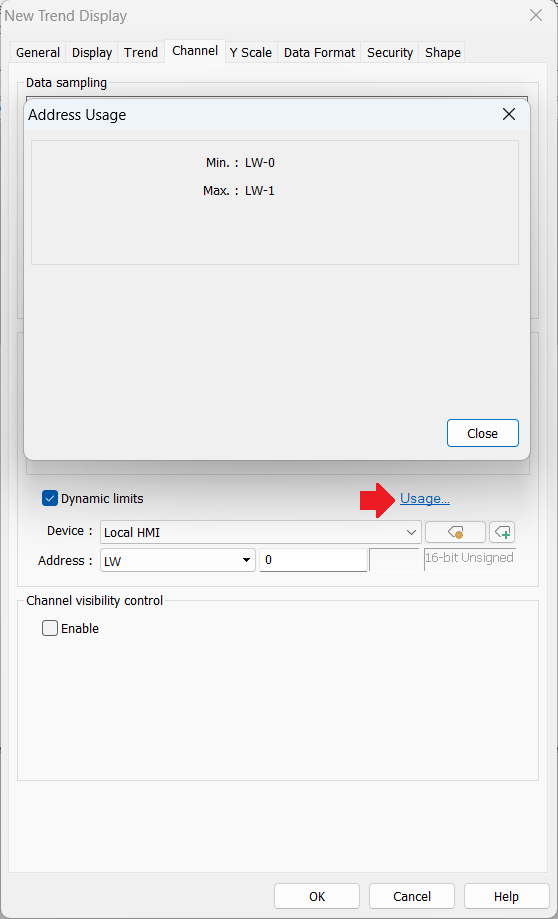The image size is (558, 919).
Task: Switch to the General tab
Action: [x=38, y=52]
